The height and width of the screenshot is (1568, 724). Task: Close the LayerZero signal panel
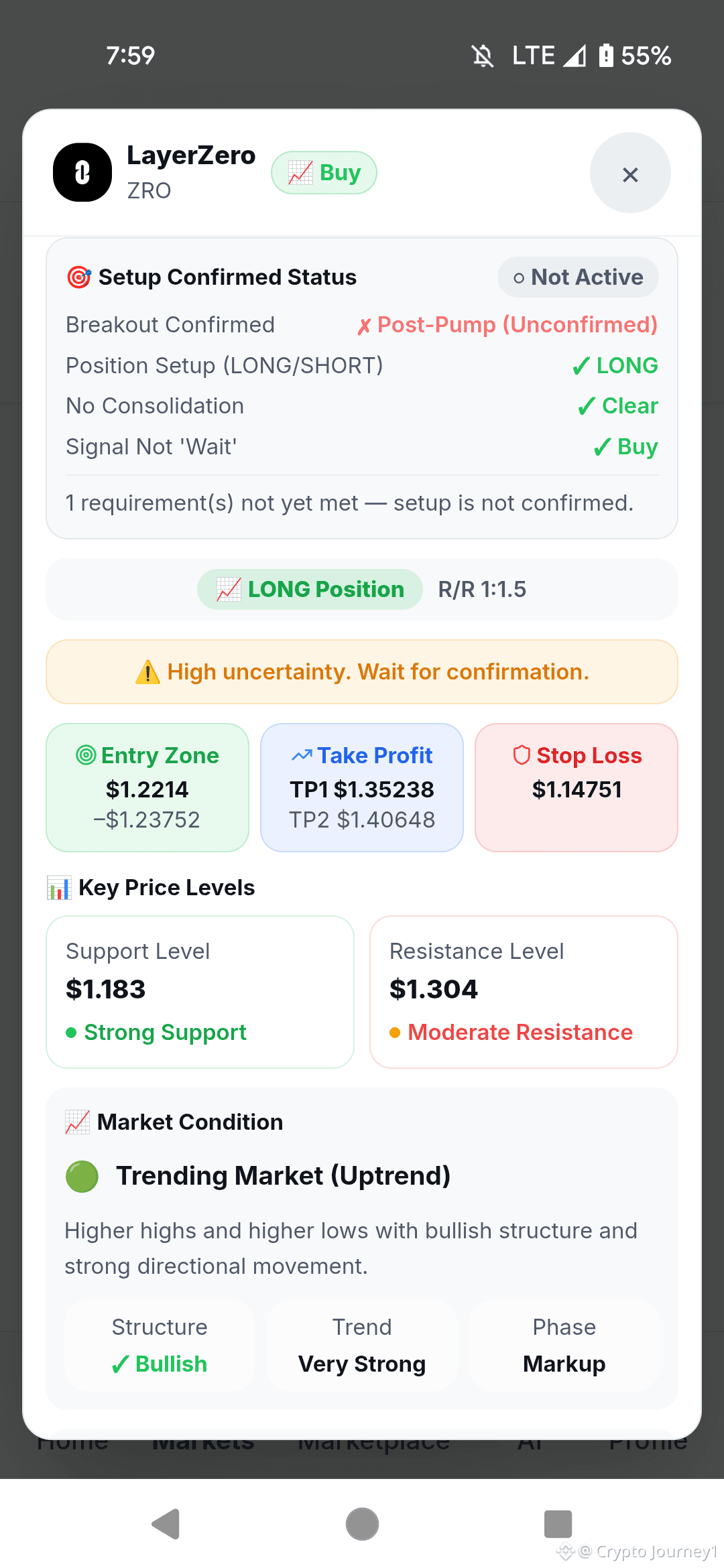pyautogui.click(x=630, y=173)
